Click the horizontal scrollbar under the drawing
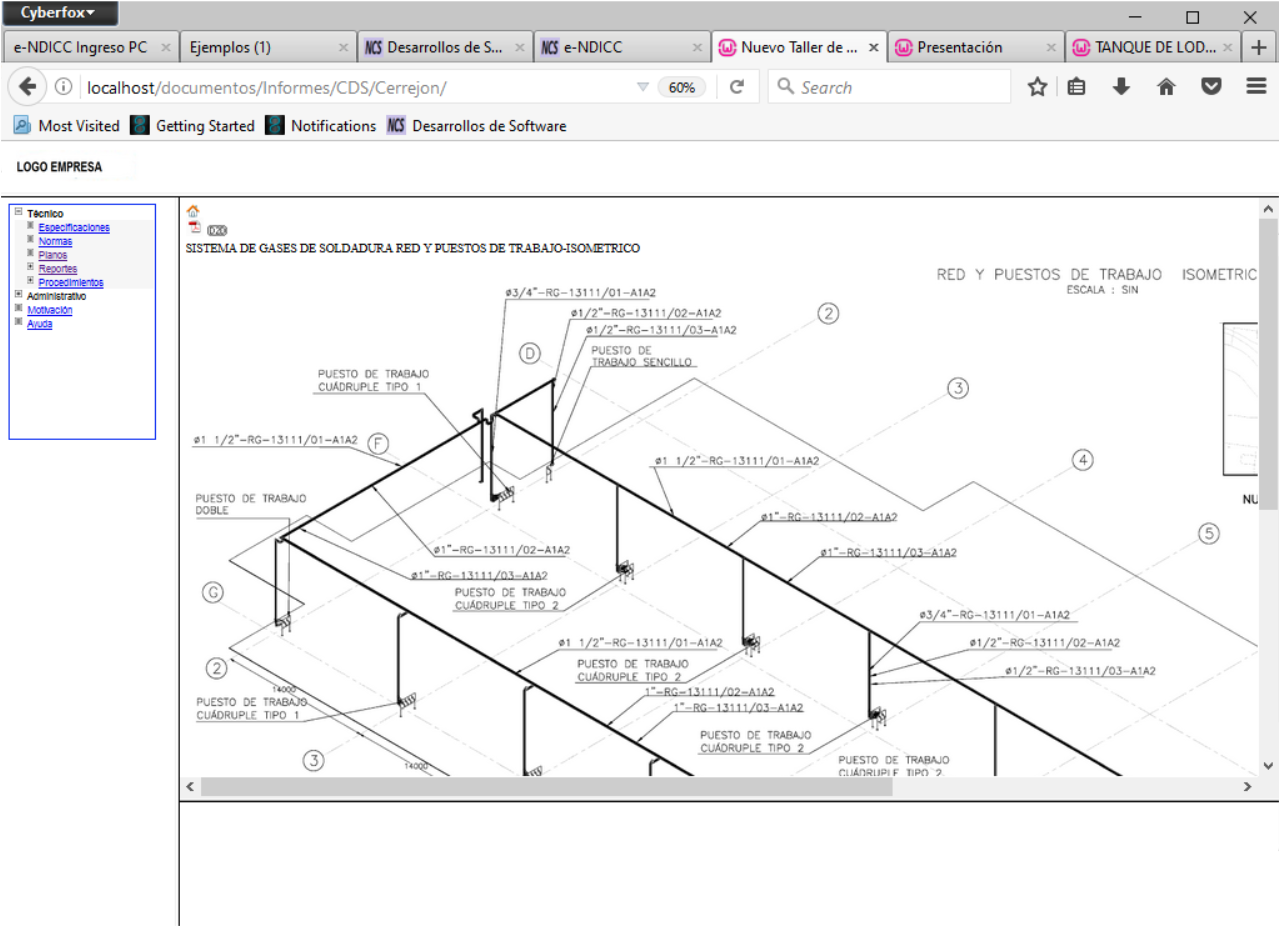 (x=546, y=787)
